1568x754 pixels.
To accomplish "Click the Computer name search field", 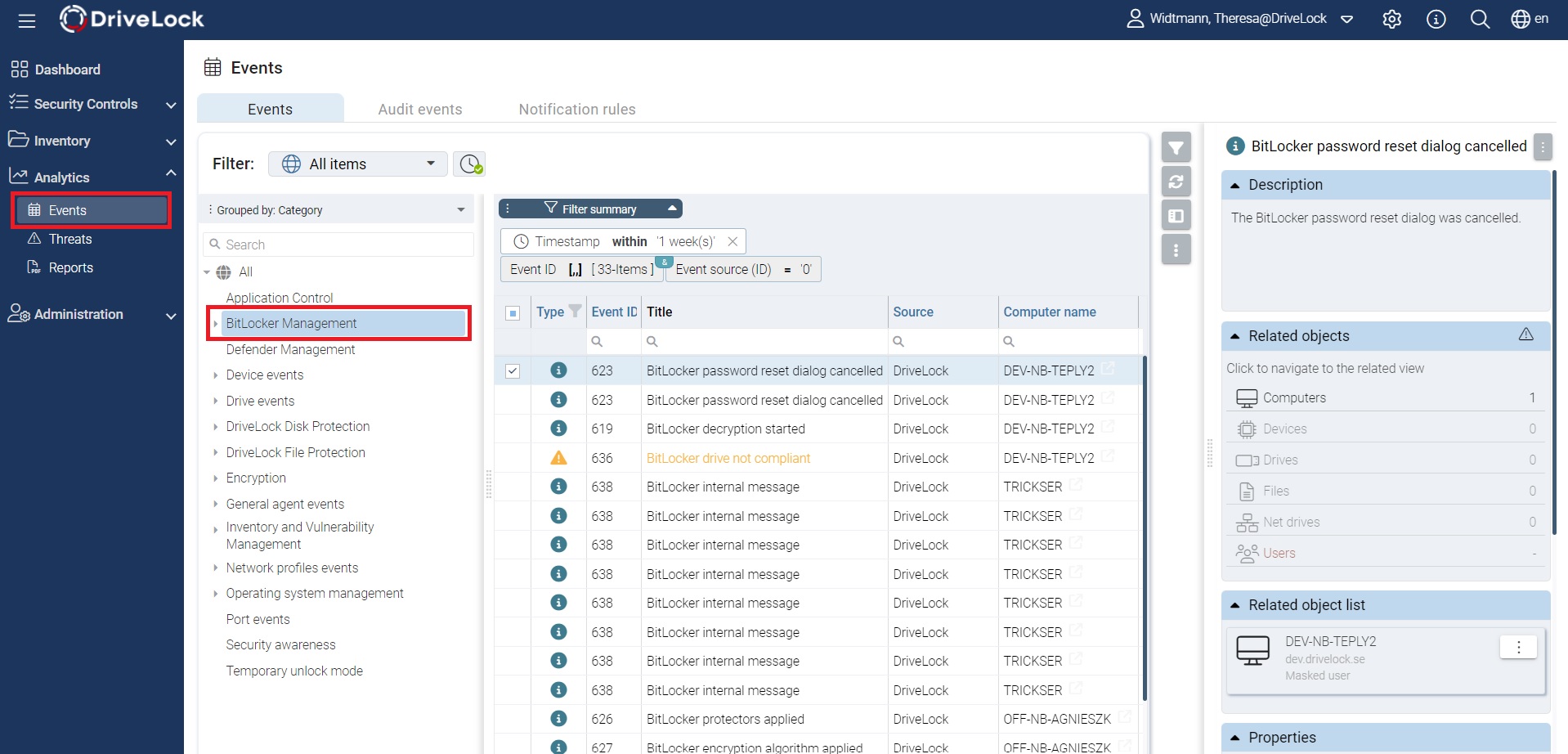I will coord(1068,341).
